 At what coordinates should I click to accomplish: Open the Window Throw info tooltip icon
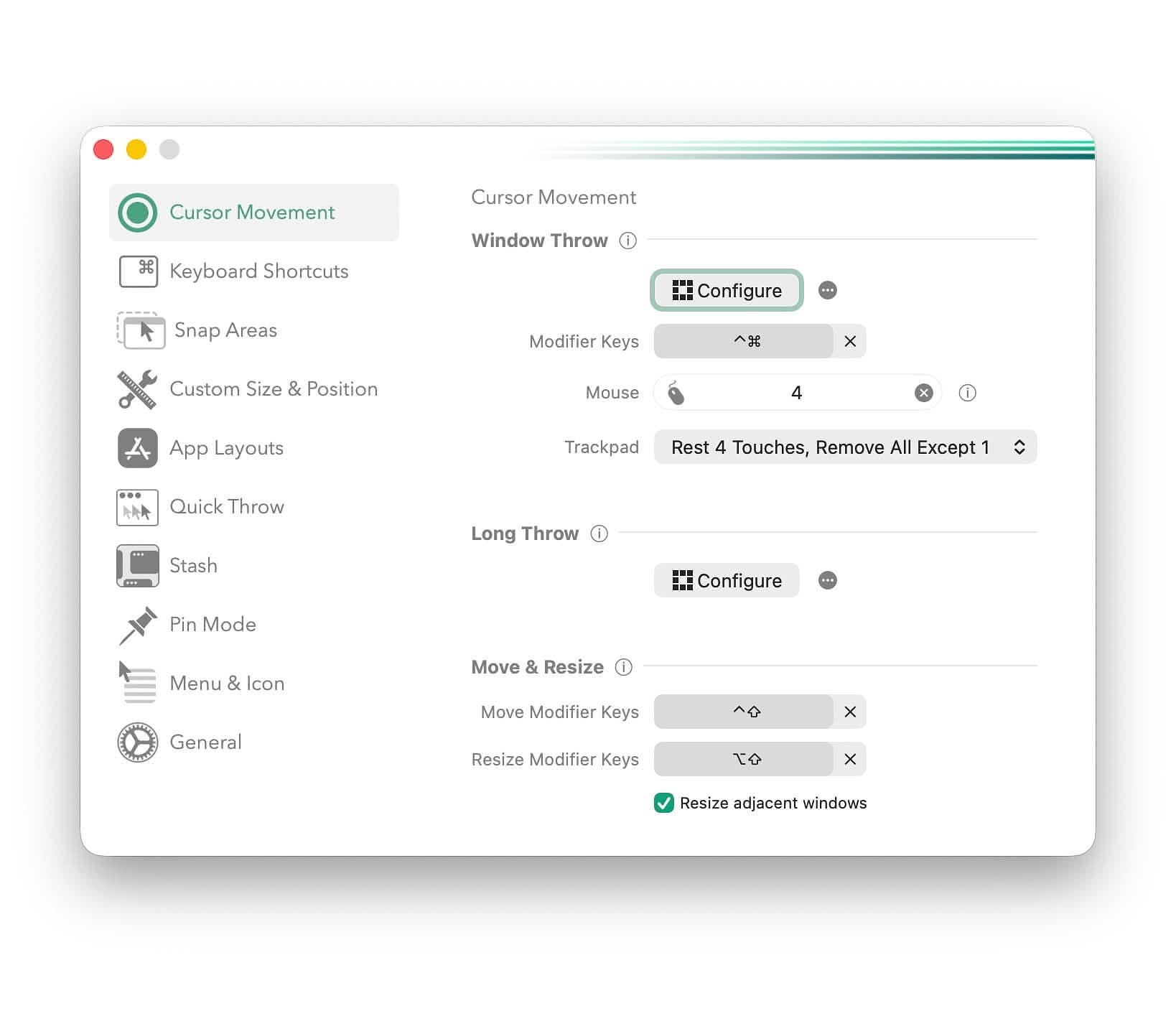click(627, 241)
